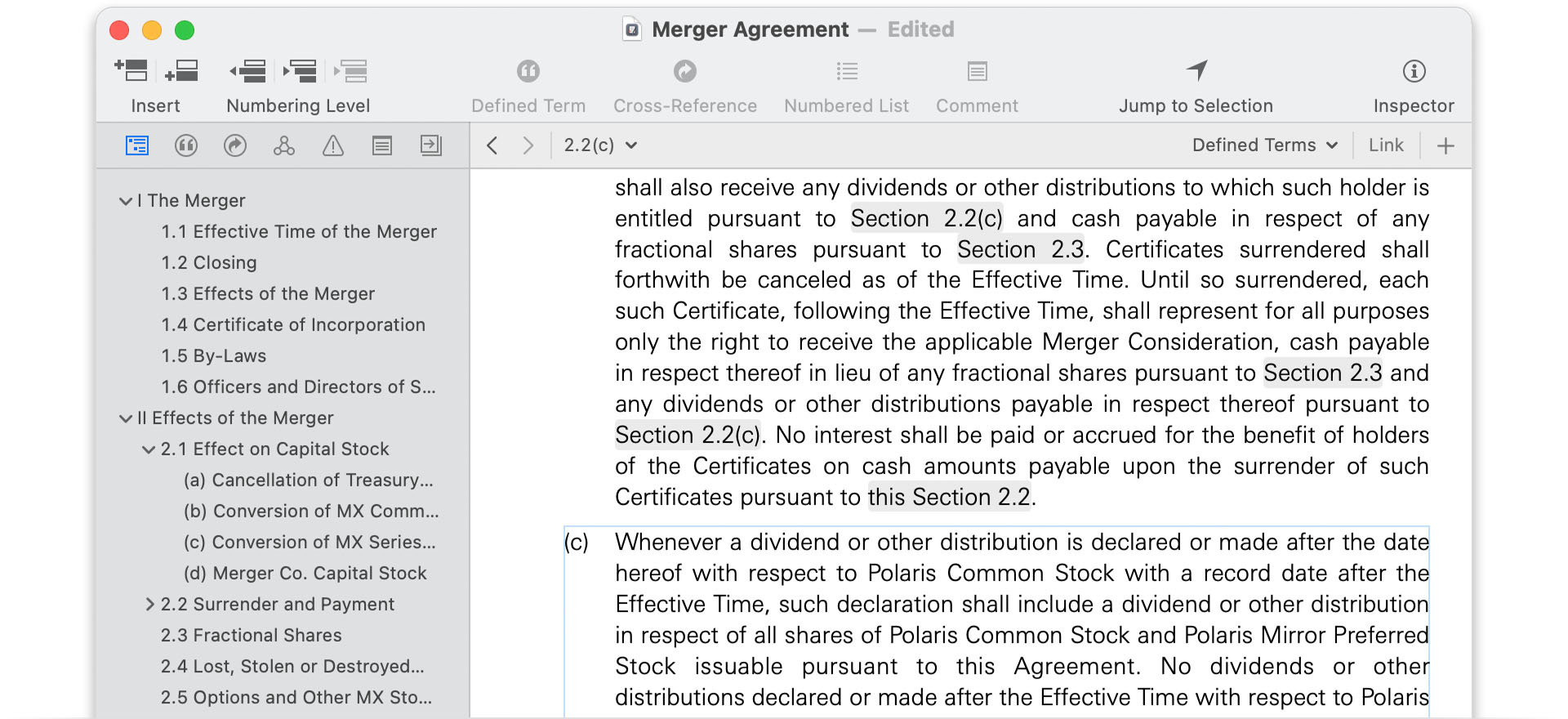
Task: Show cross-references list in sidebar
Action: pos(235,145)
